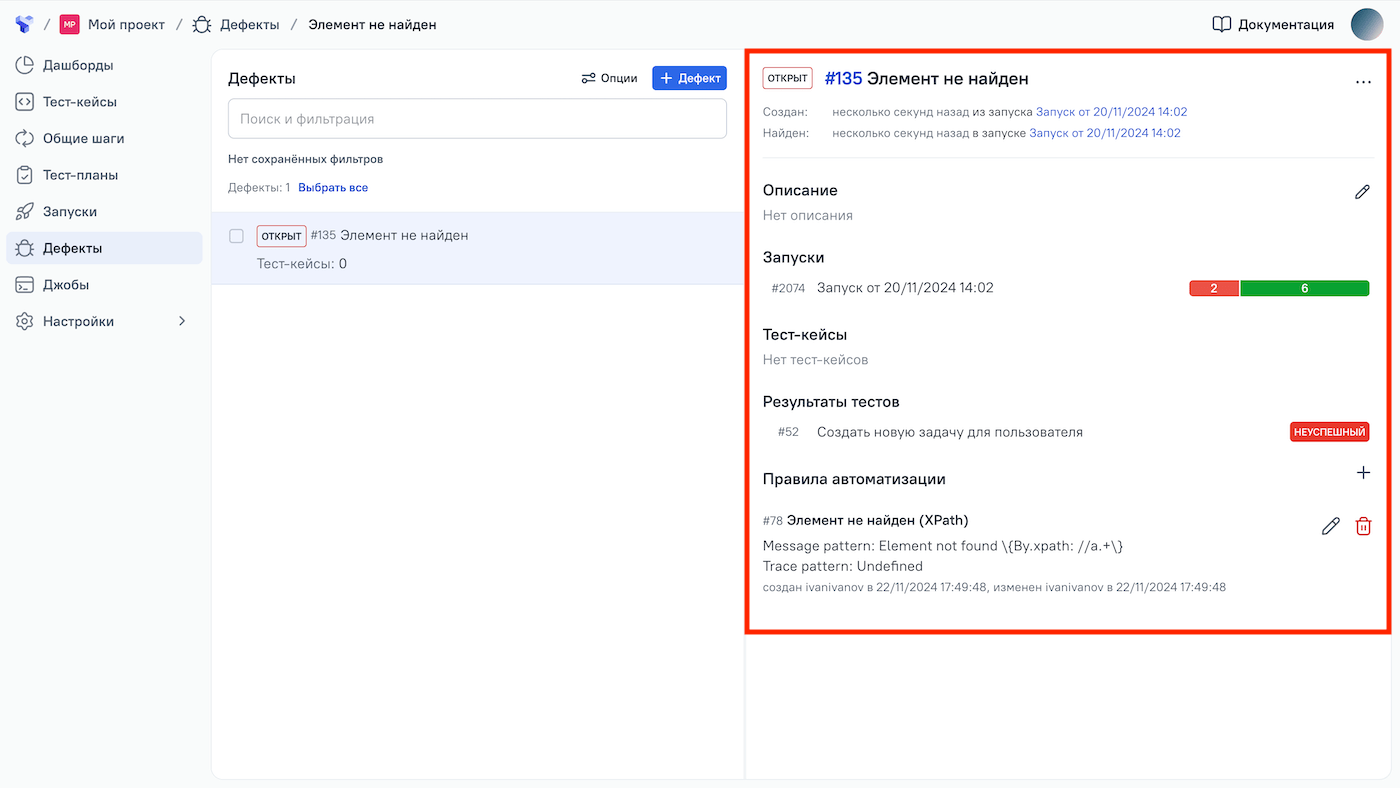Viewport: 1400px width, 788px height.
Task: Go to Тест-кейсы in the sidebar
Action: click(x=80, y=102)
